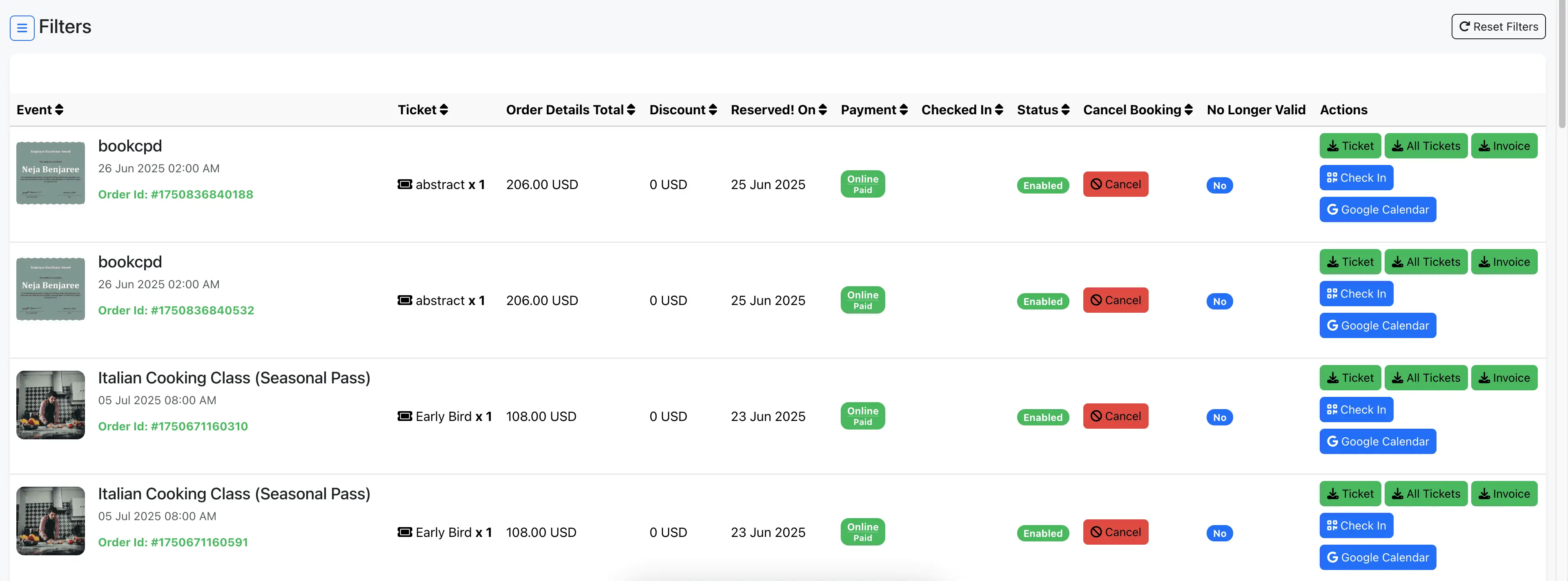
Task: Open the Filters hamburger menu icon
Action: click(x=22, y=28)
